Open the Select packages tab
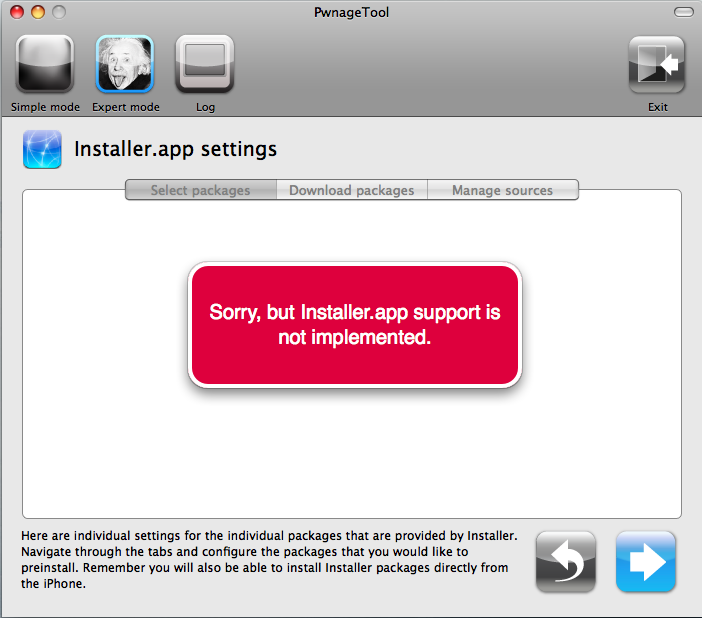The image size is (702, 618). click(201, 190)
